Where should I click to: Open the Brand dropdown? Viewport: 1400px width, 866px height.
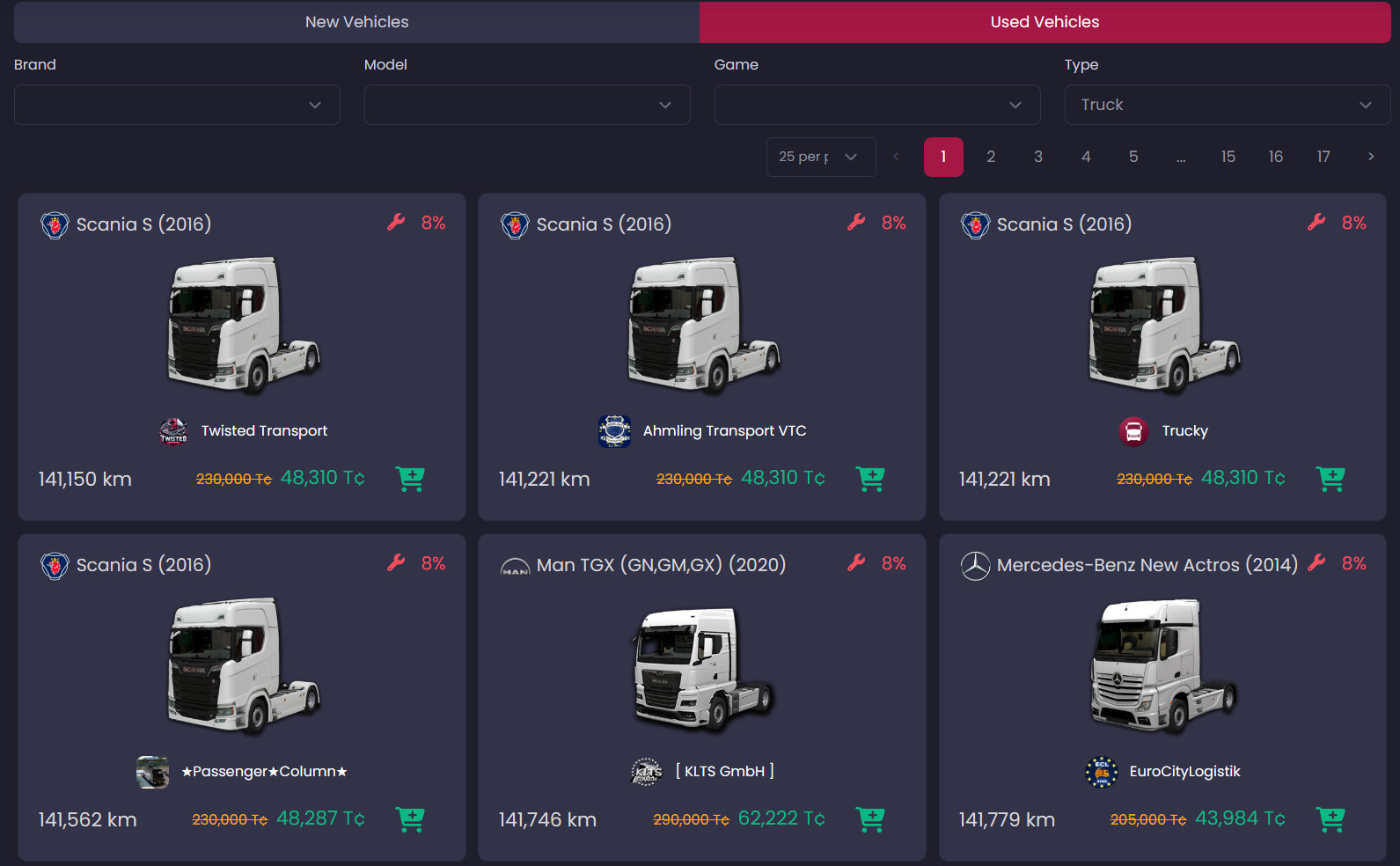(177, 105)
